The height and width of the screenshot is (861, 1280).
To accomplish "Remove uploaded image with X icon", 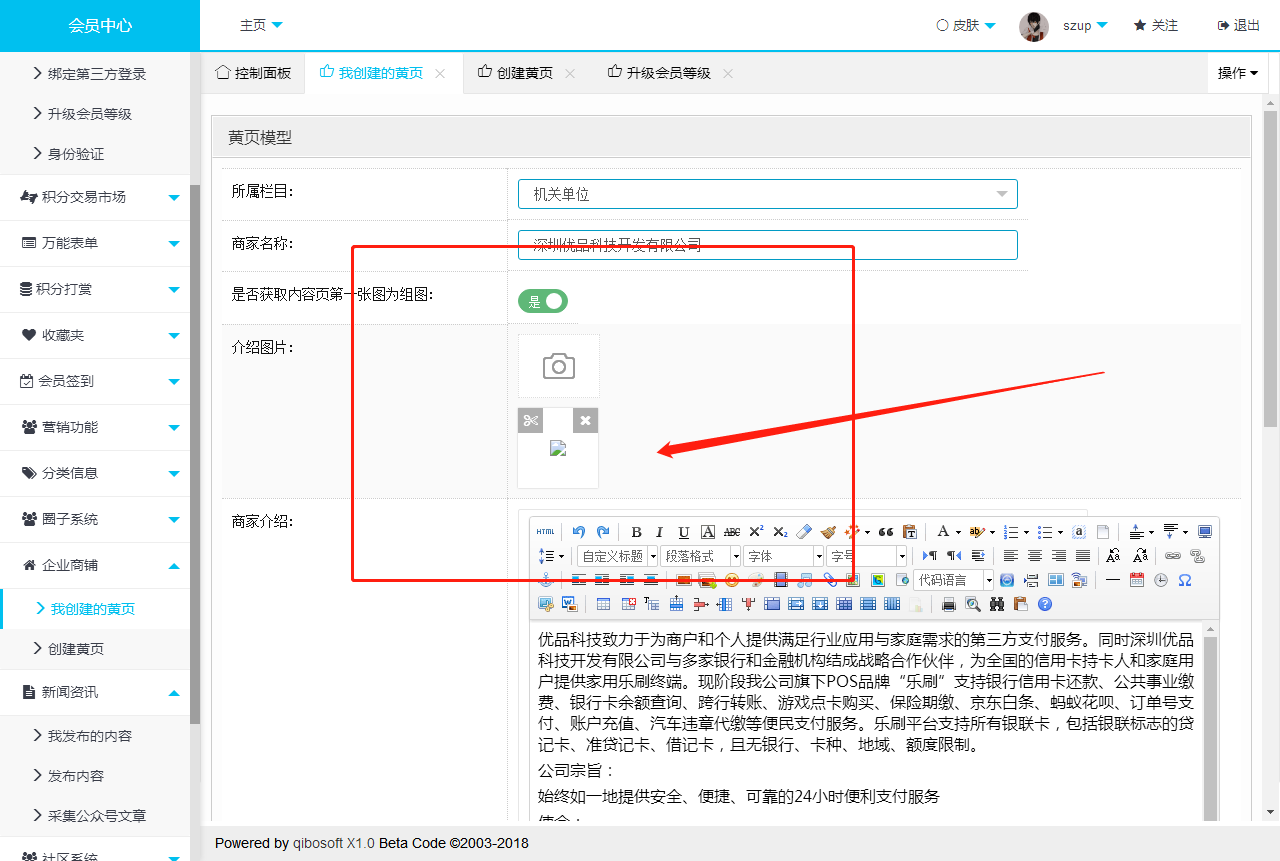I will coord(586,420).
